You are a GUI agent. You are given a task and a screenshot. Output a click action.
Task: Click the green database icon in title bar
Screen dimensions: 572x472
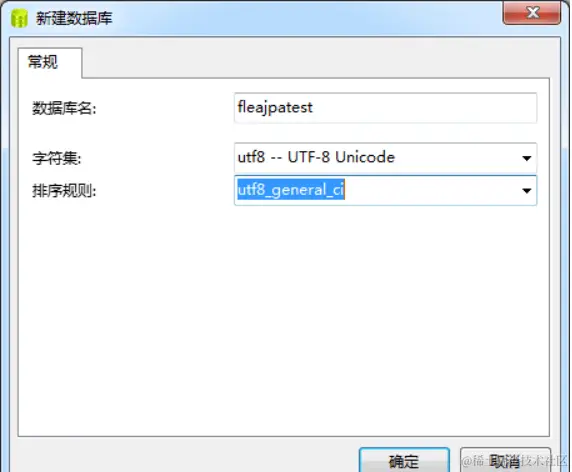coord(19,18)
